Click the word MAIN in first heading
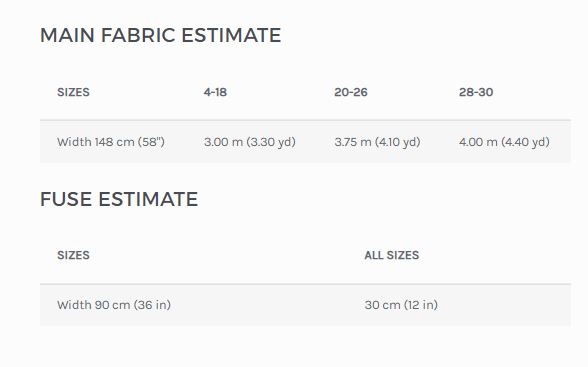The width and height of the screenshot is (588, 367). [68, 35]
